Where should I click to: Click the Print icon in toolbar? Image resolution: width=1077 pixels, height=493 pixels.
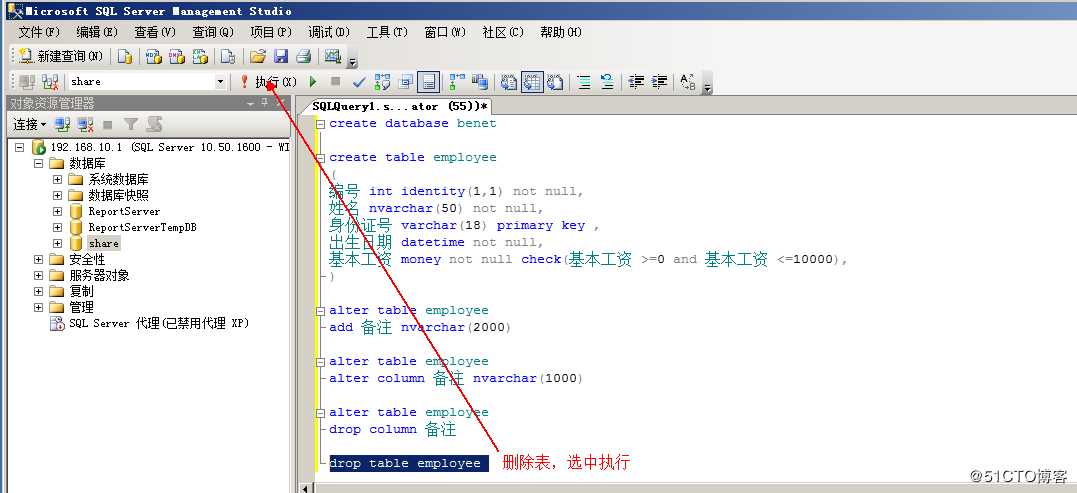click(304, 56)
